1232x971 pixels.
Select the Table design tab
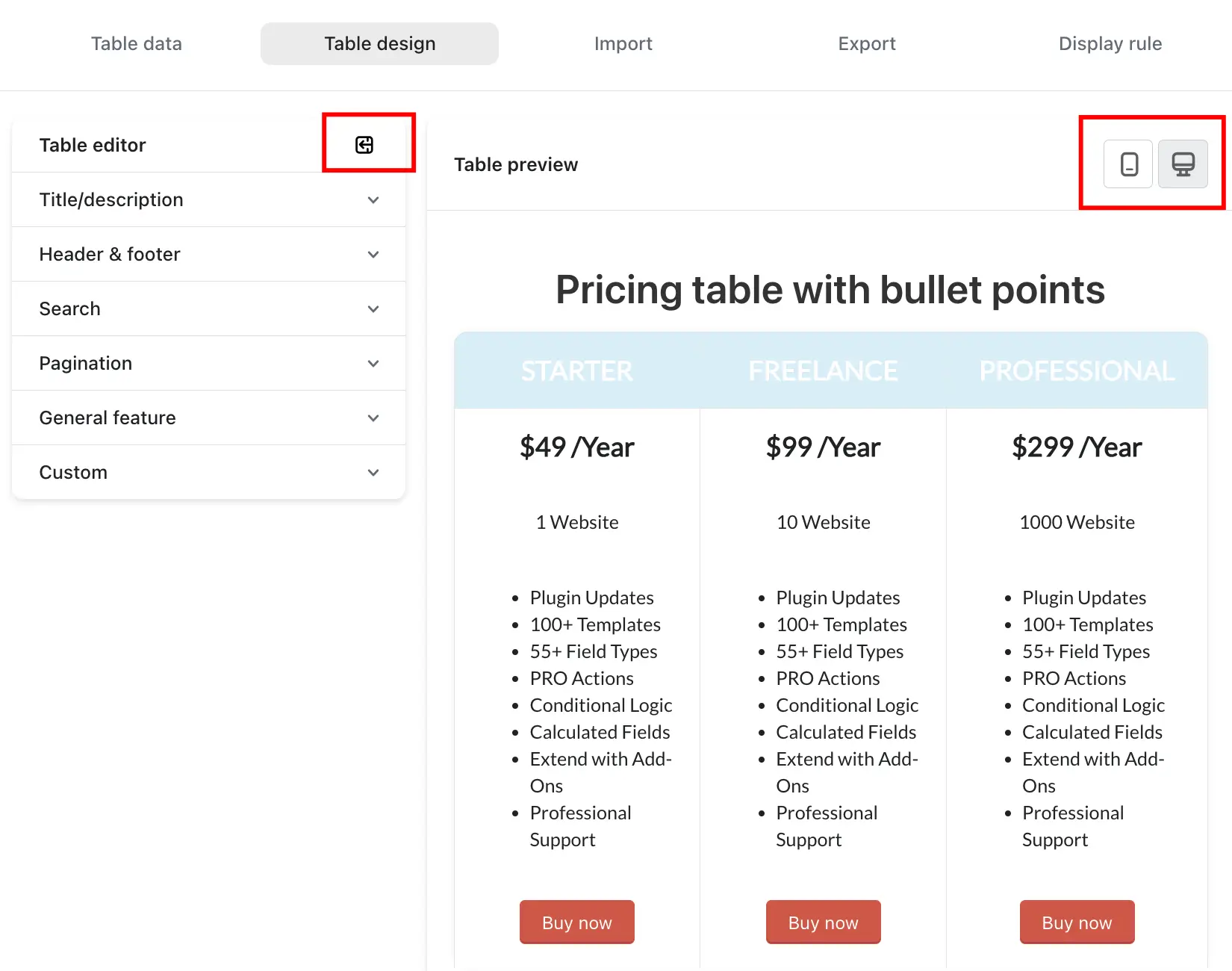tap(379, 43)
